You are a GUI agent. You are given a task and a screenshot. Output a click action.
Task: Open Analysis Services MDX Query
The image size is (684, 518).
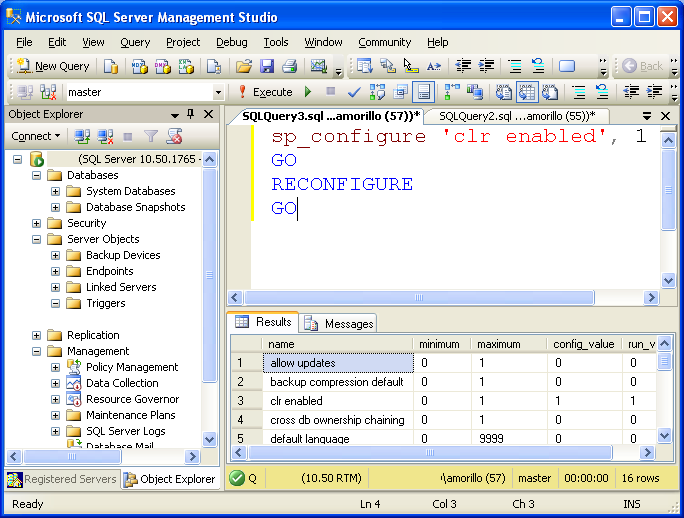(x=140, y=66)
